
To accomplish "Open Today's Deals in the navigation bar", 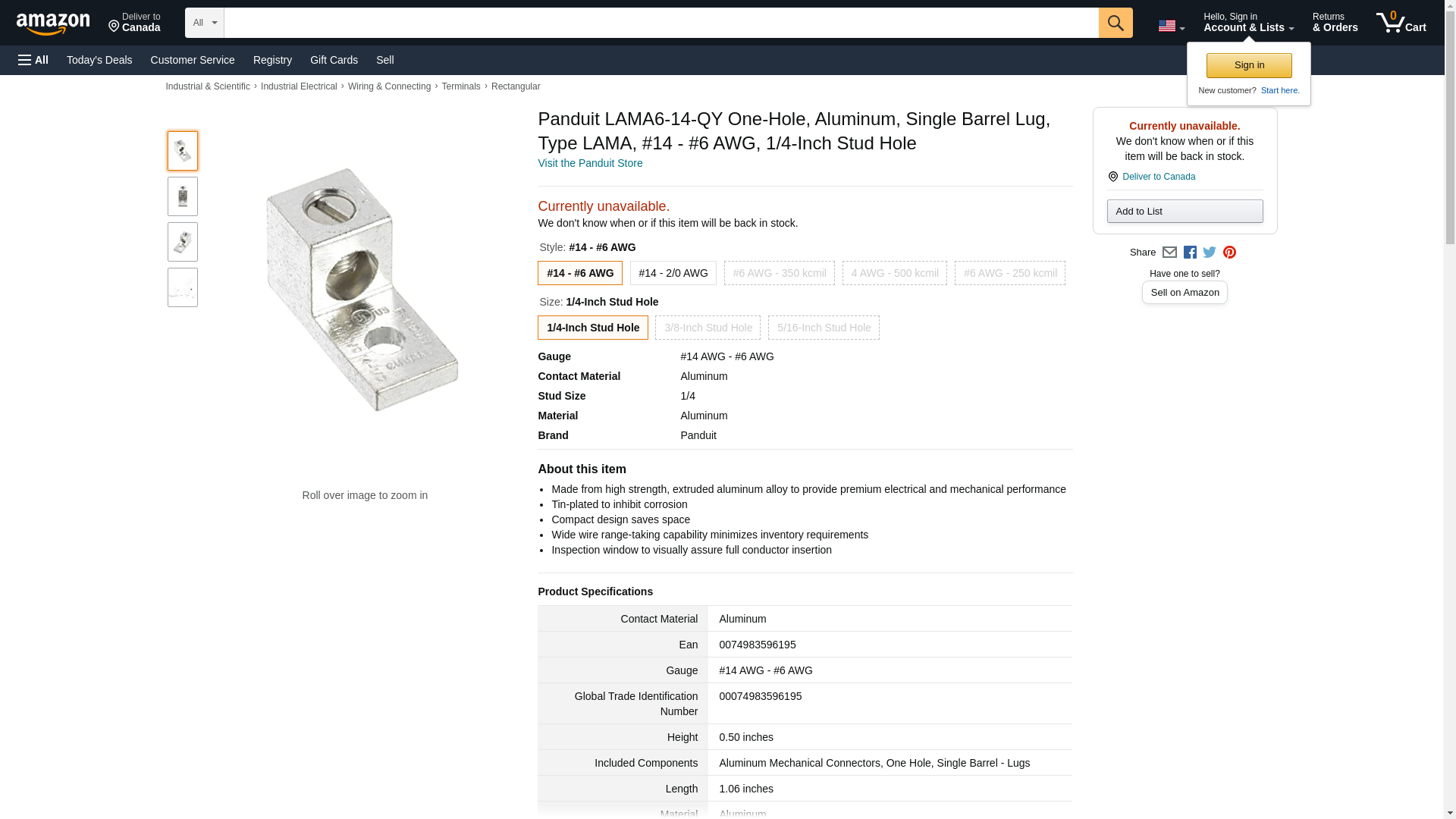I will pos(99,60).
